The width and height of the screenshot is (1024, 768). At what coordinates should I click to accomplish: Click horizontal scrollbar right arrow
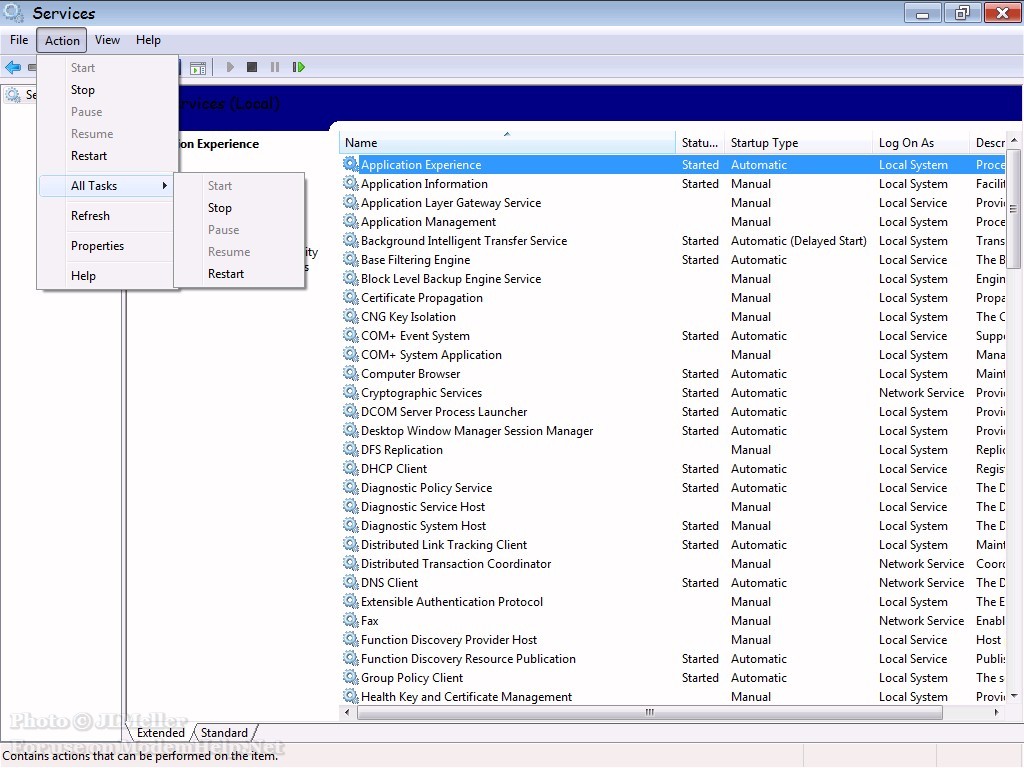pos(996,712)
